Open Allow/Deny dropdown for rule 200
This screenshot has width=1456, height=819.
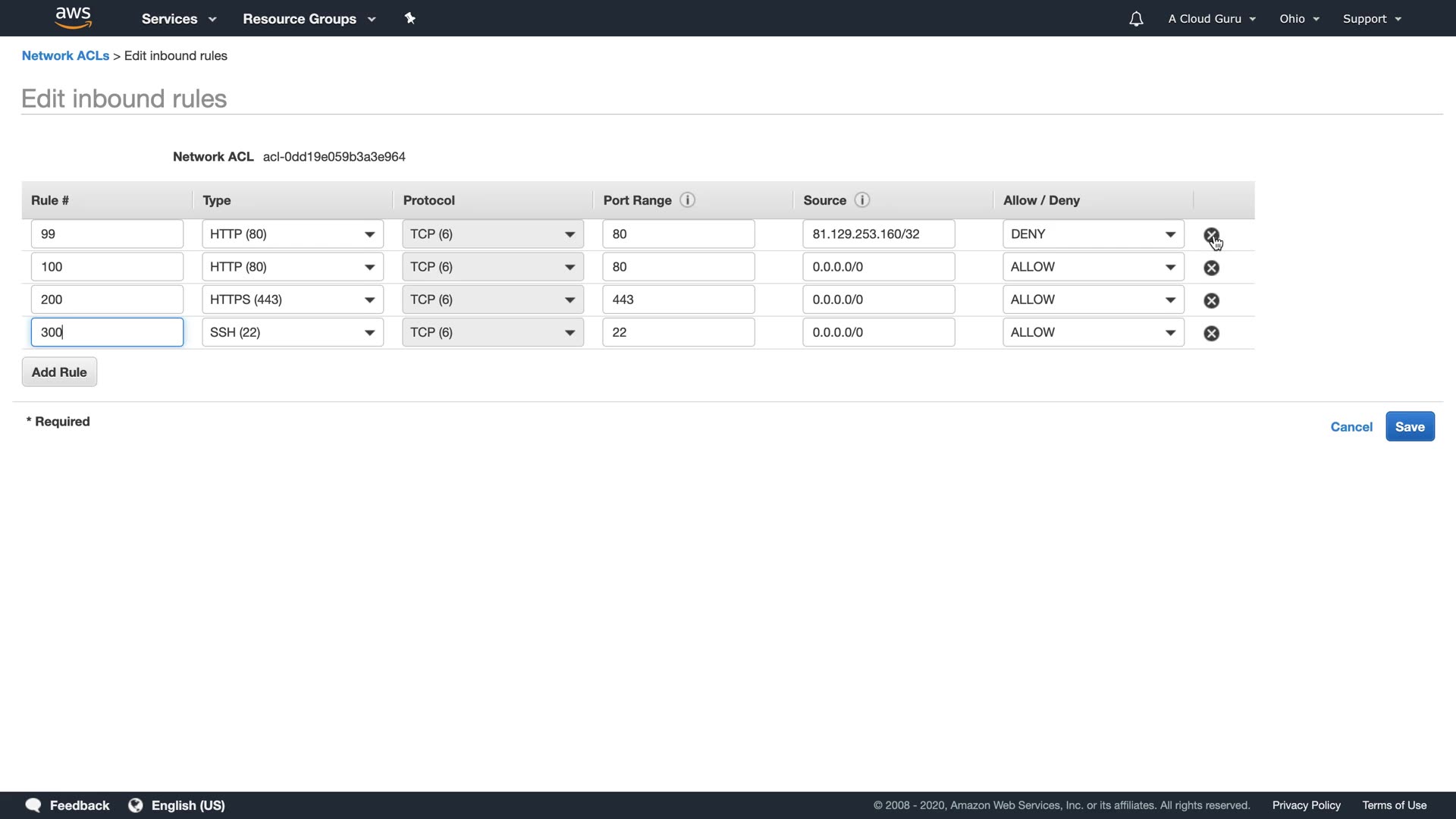click(x=1092, y=300)
